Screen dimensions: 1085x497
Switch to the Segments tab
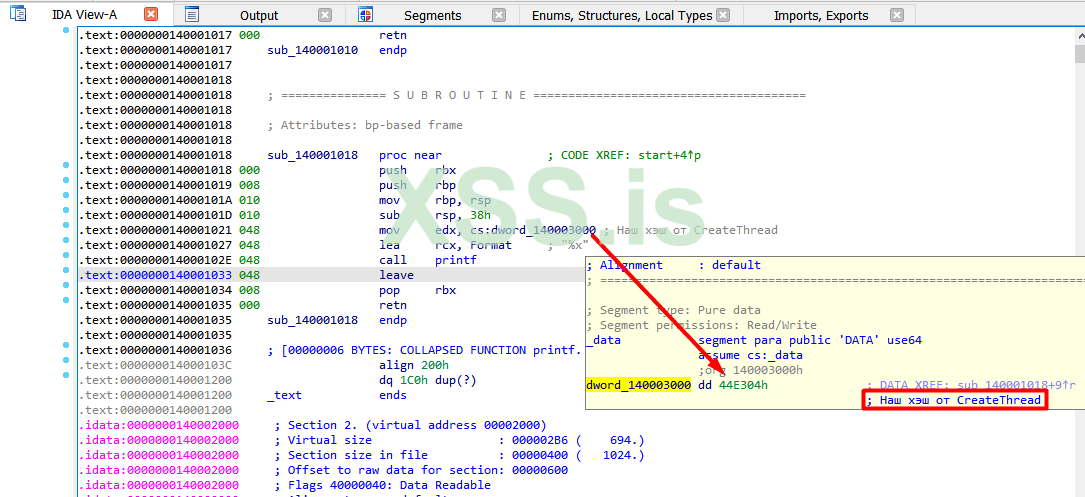click(432, 15)
